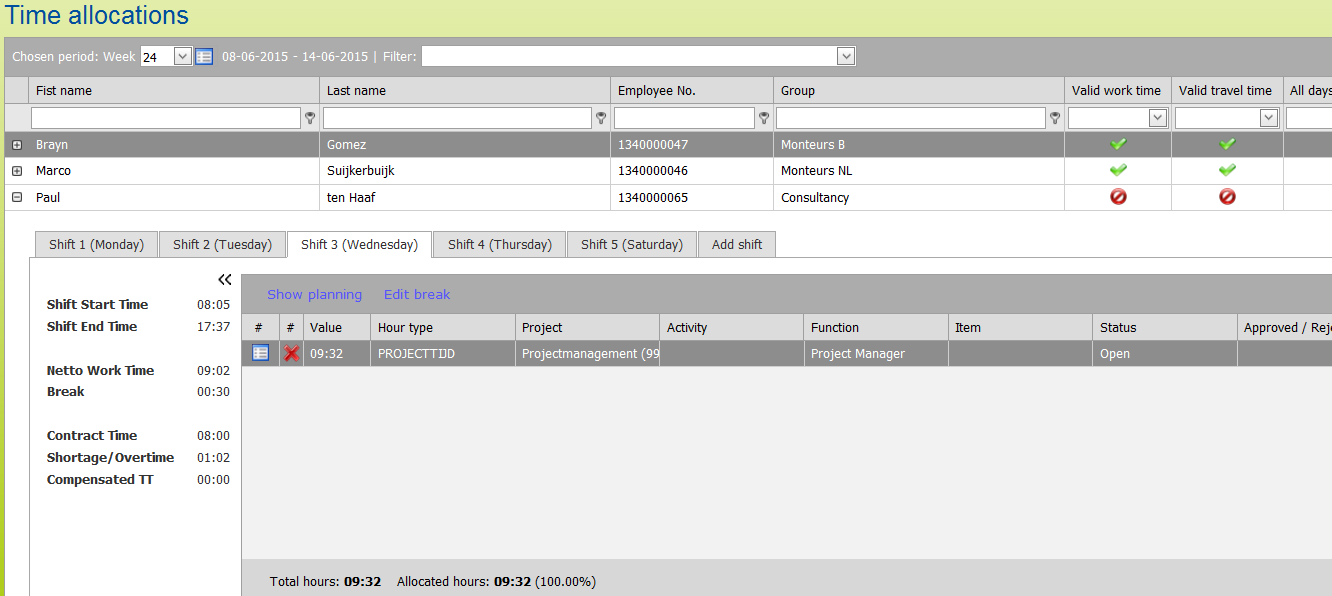
Task: Click the Edit break link
Action: point(417,295)
